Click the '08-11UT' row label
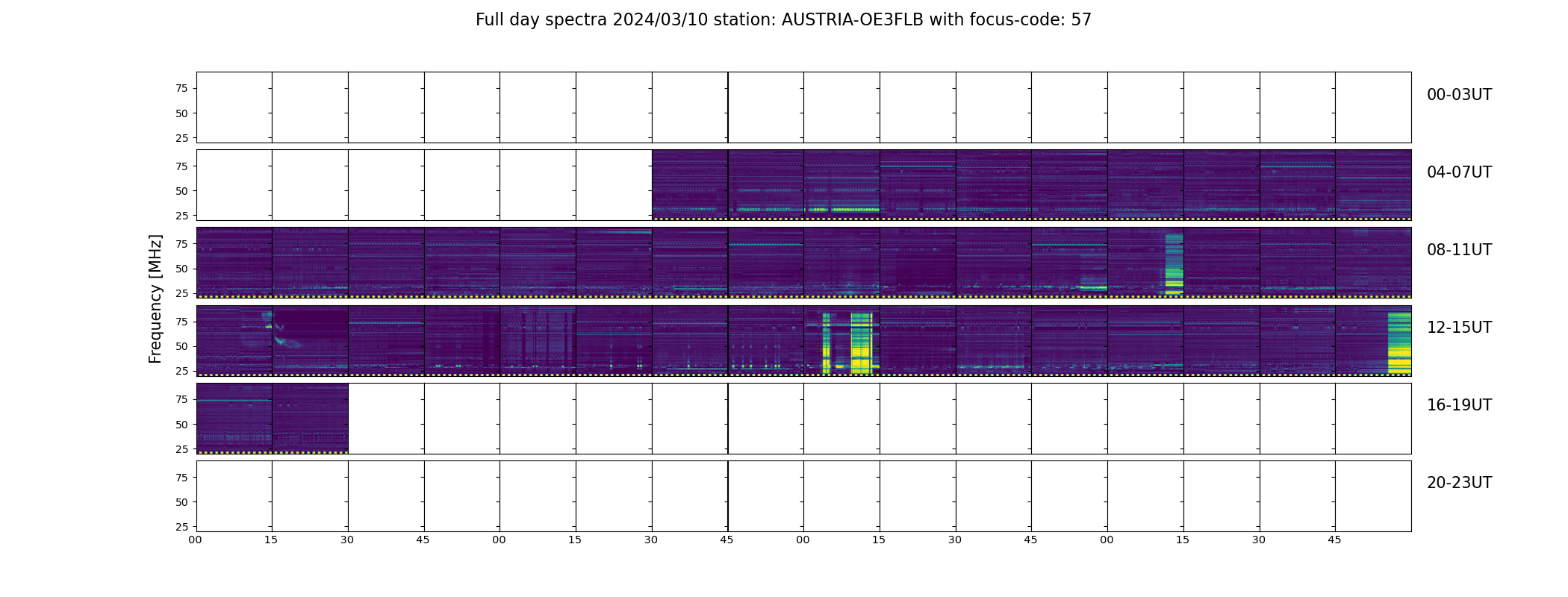This screenshot has width=1568, height=597. pos(1459,250)
